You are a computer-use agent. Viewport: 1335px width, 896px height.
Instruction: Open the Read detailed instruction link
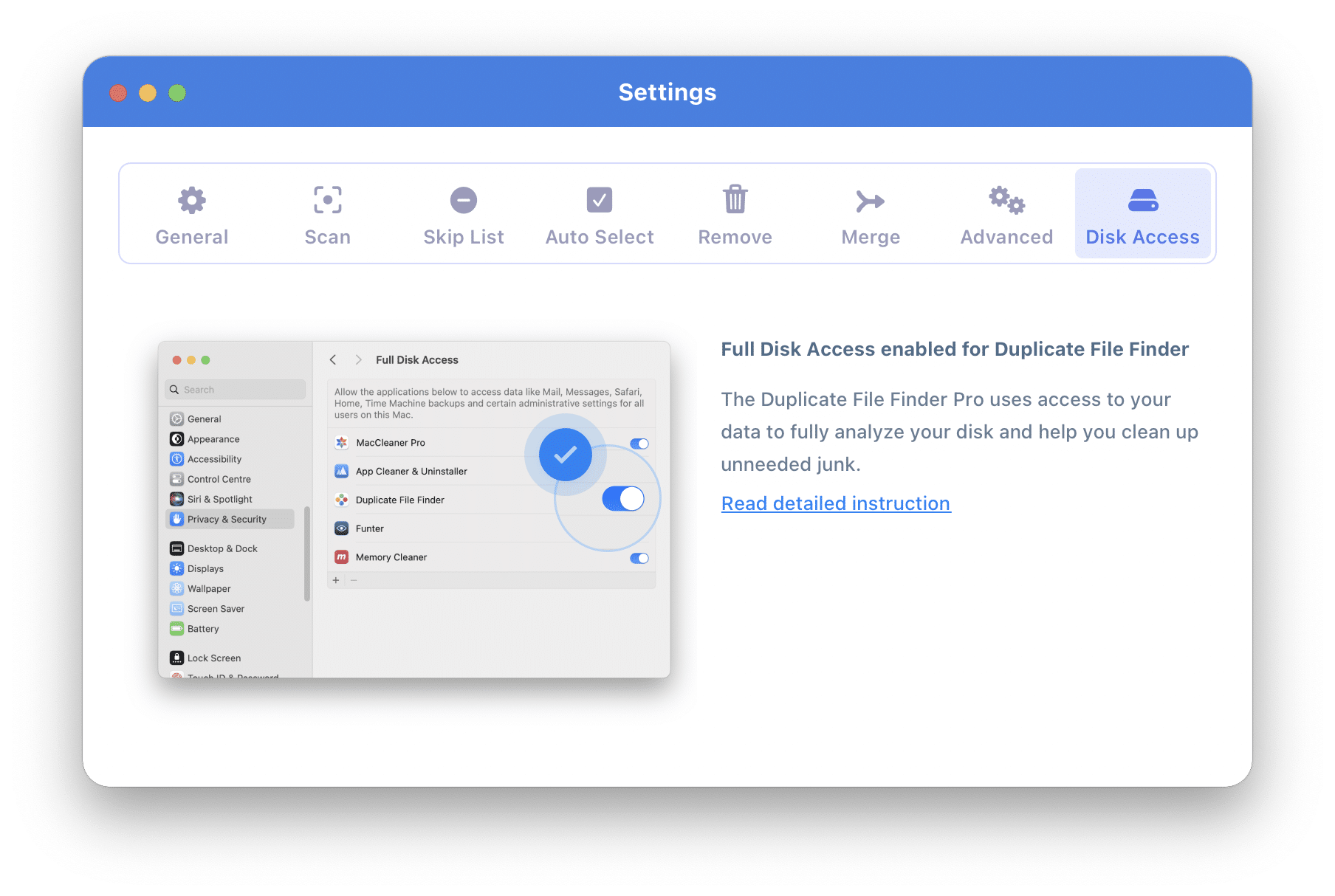point(836,503)
